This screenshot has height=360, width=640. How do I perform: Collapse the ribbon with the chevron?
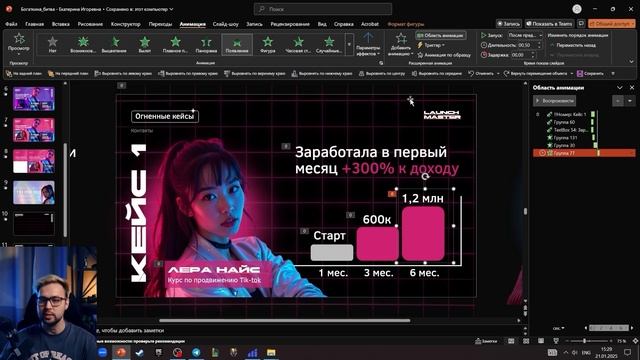[631, 61]
